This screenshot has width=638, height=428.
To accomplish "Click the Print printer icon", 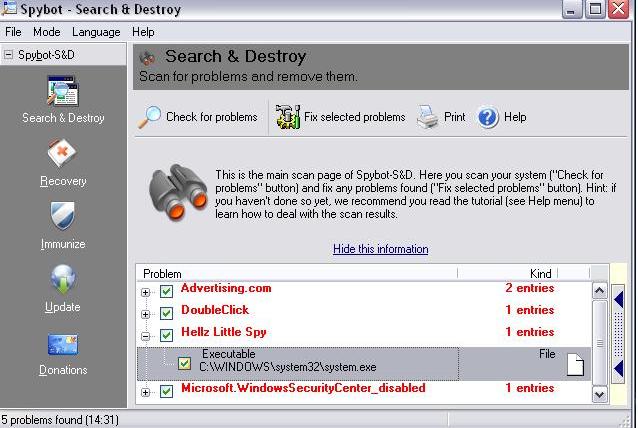I will (x=427, y=117).
